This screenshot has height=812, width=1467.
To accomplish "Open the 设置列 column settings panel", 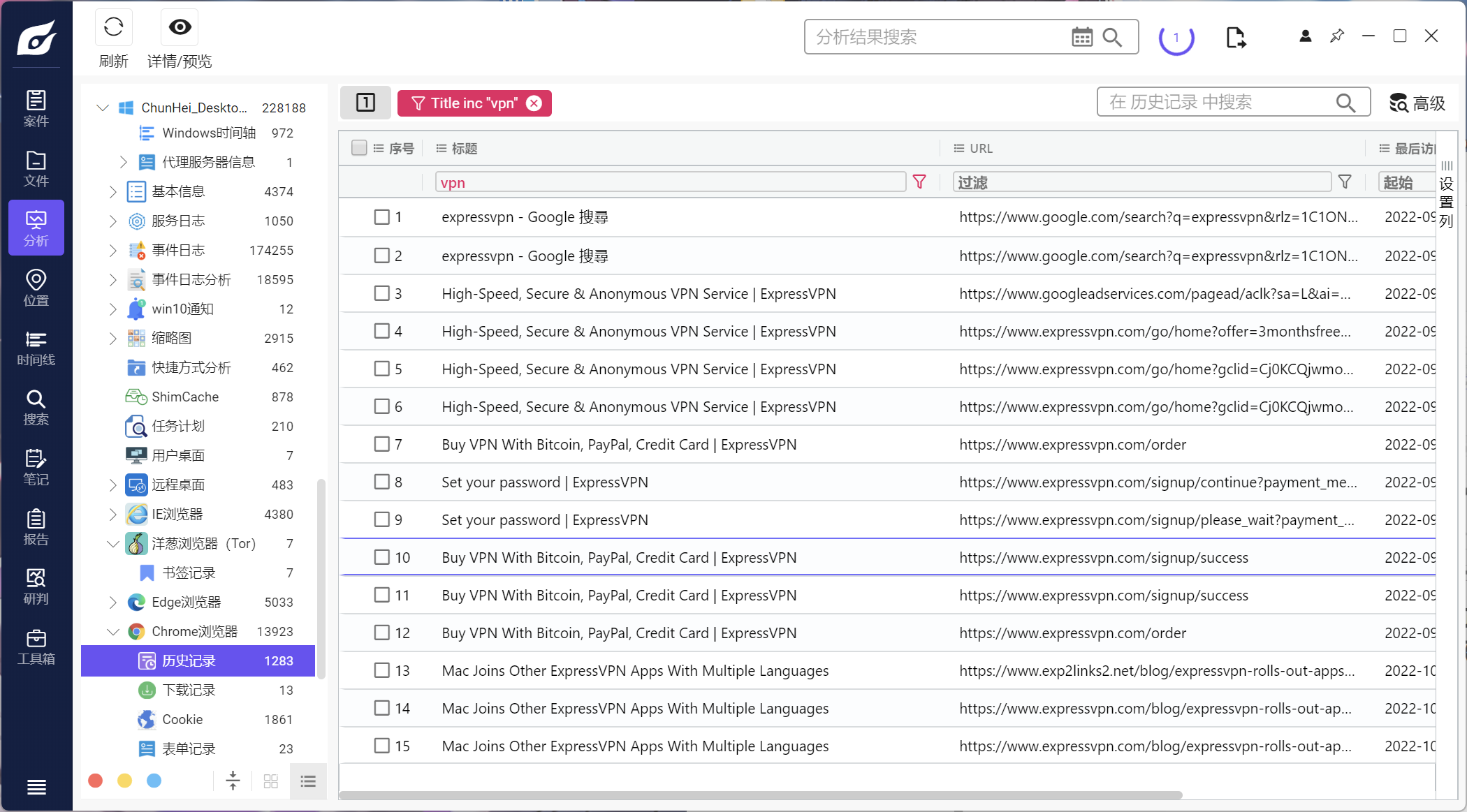I will 1446,195.
